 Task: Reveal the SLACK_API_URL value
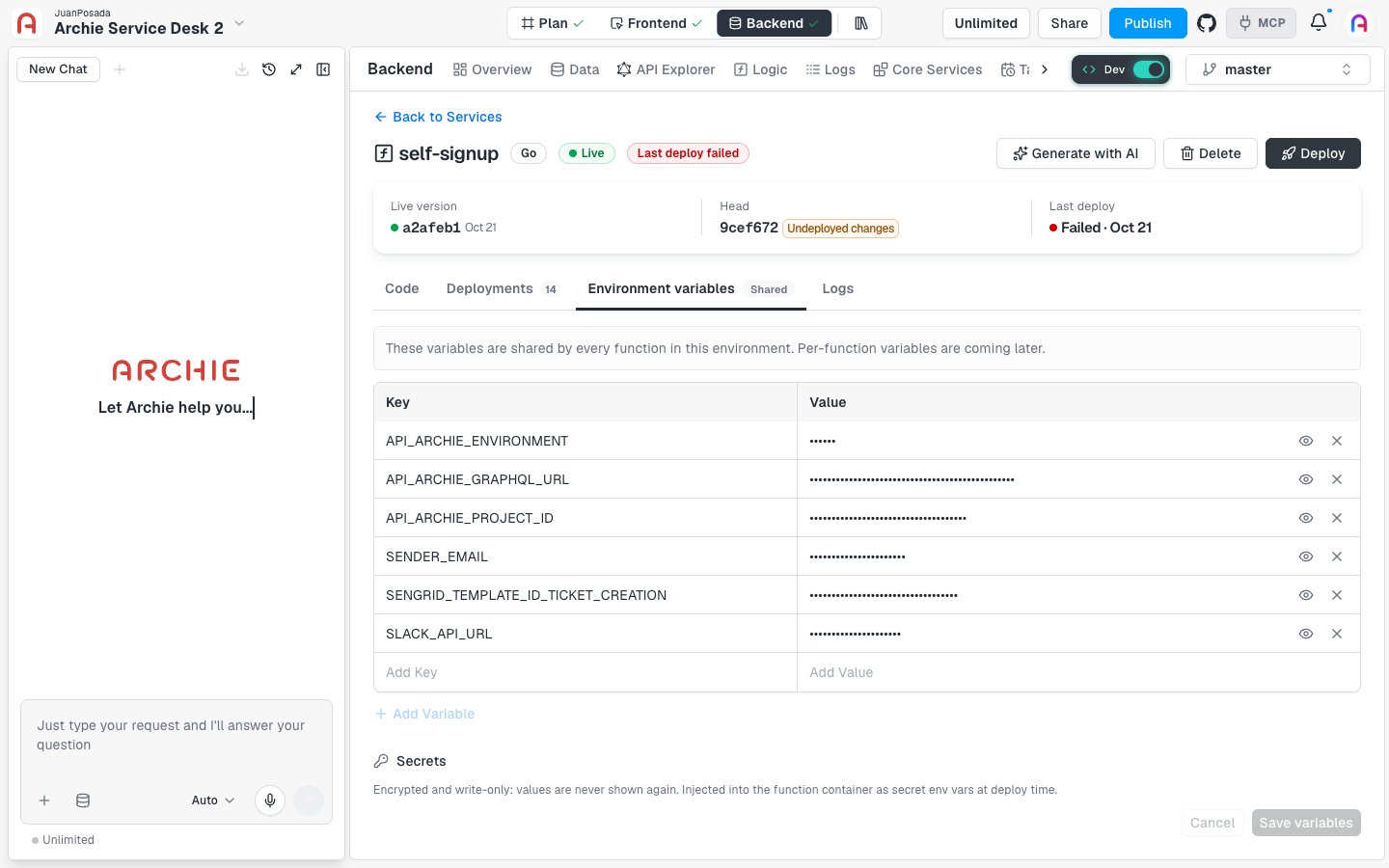(1306, 634)
